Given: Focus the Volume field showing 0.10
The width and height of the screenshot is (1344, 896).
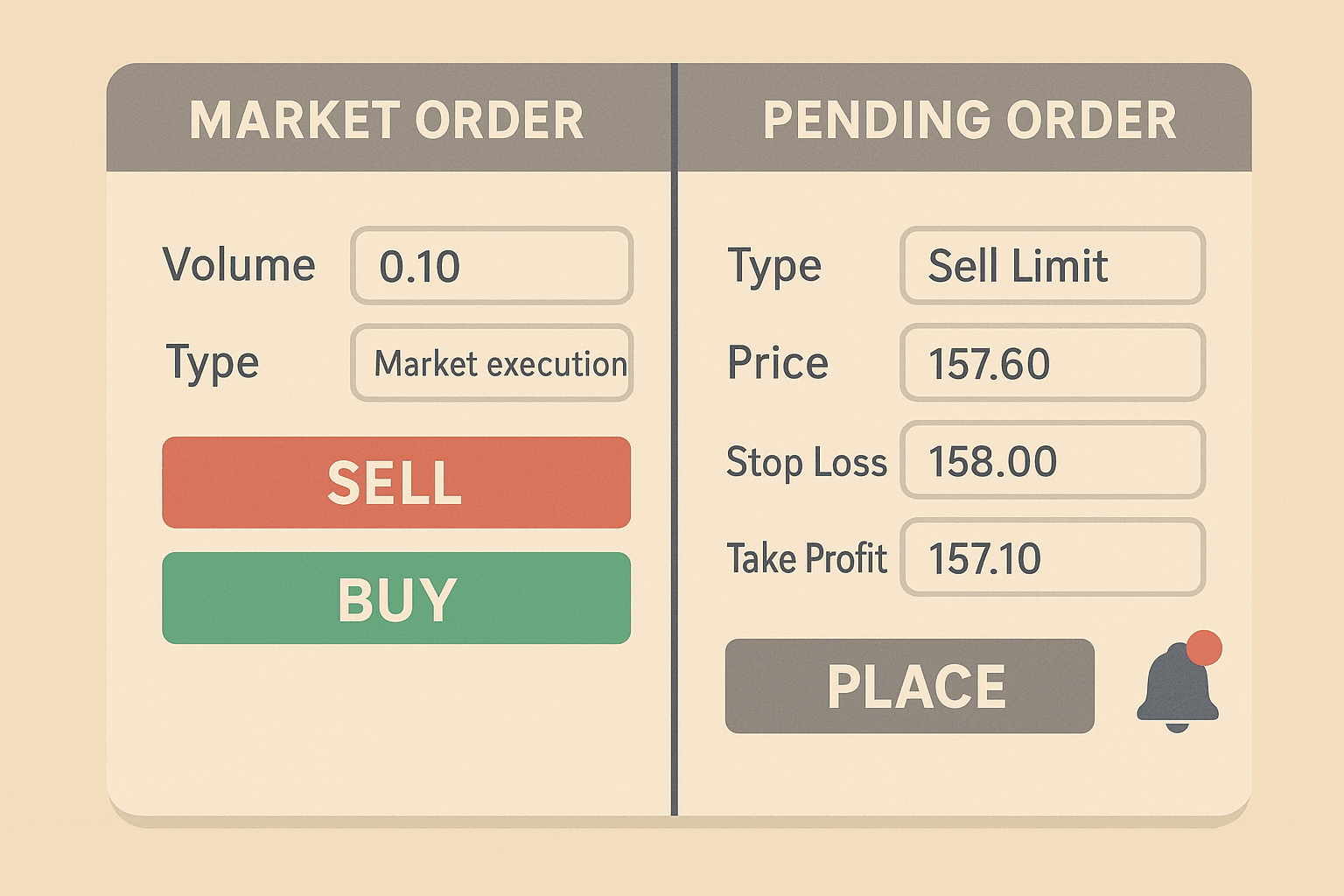Looking at the screenshot, I should (x=492, y=266).
